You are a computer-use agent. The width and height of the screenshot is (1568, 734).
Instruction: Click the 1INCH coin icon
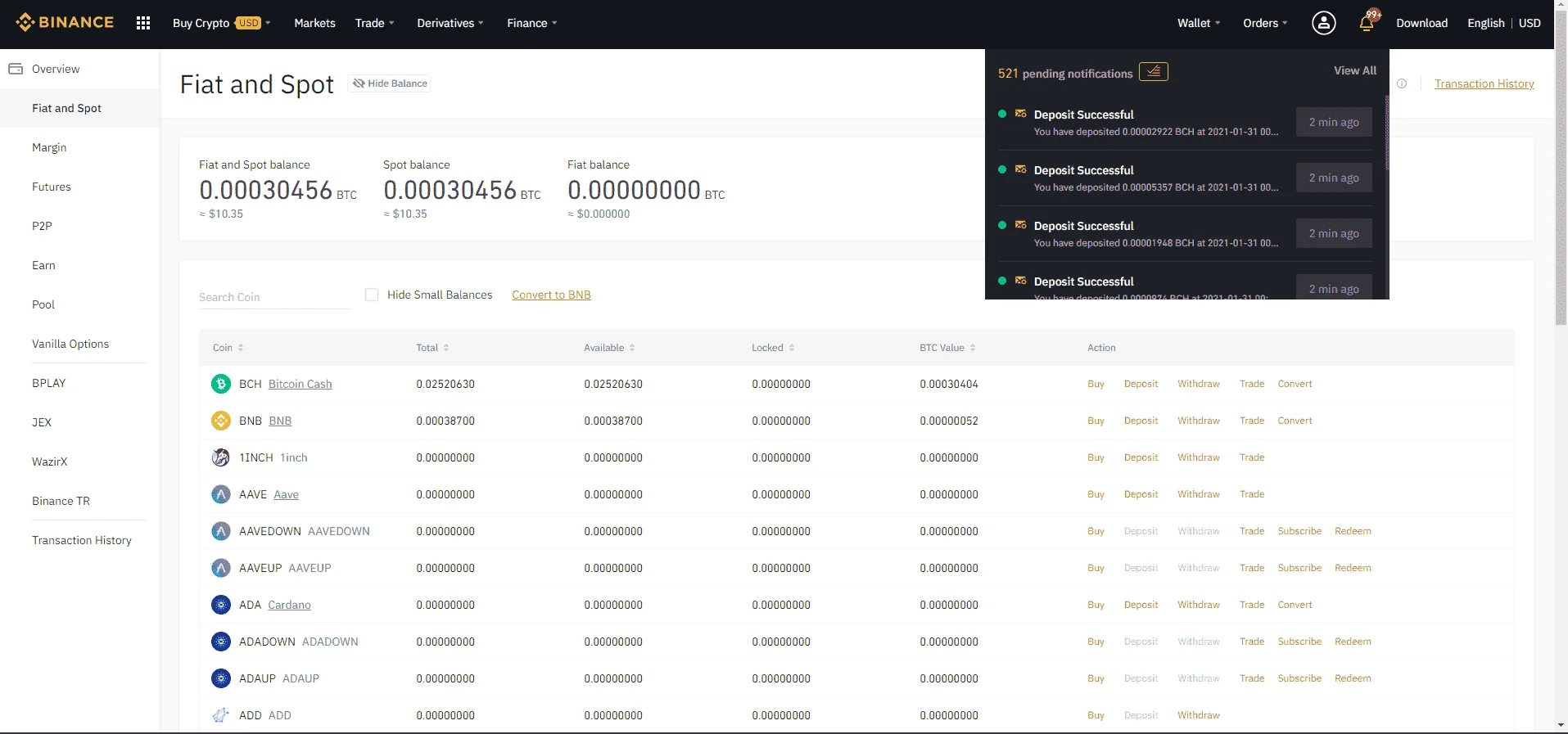221,457
